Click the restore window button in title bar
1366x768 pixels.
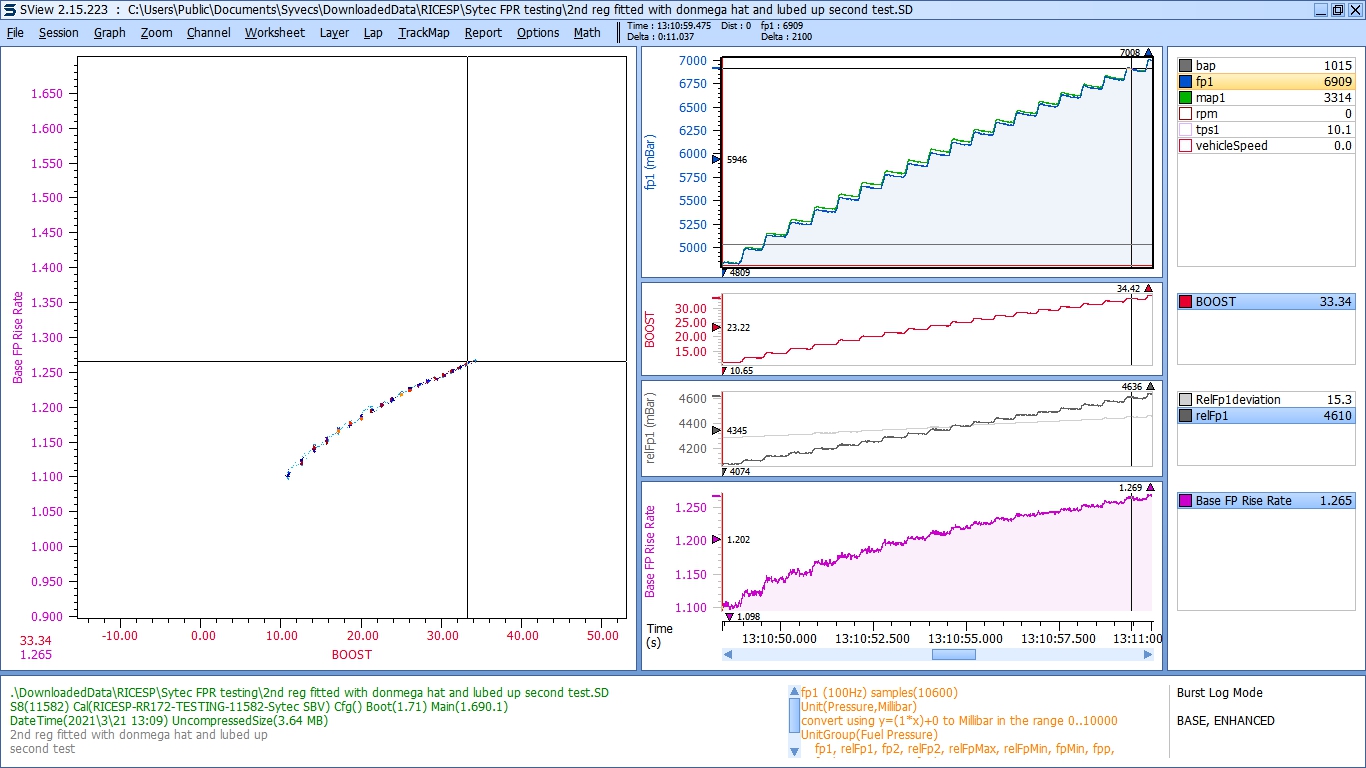pos(1337,10)
